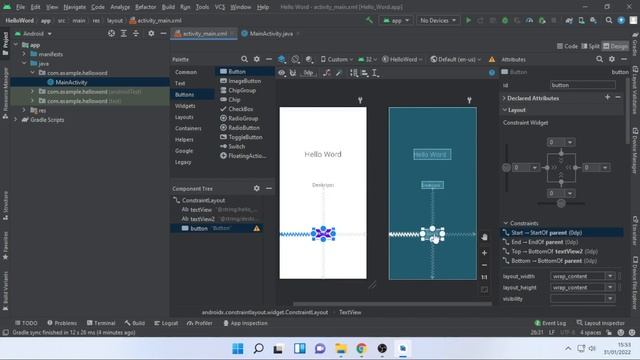640x360 pixels.
Task: Adjust horizontal bias slider in Constraint Widget
Action: click(561, 203)
